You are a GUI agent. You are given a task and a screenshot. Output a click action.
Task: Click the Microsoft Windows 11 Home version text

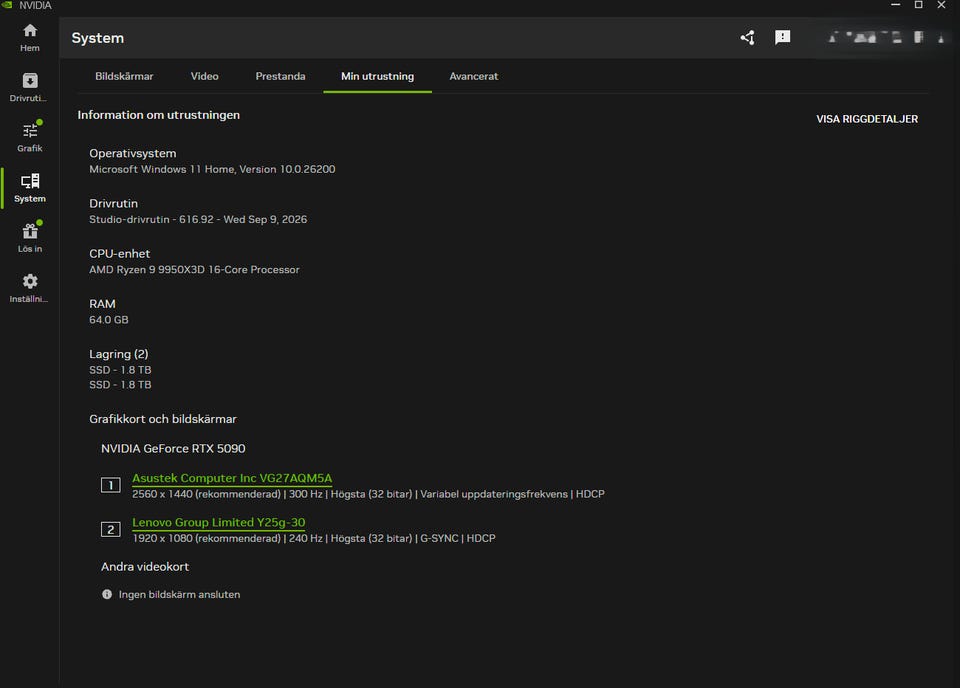[x=212, y=170]
